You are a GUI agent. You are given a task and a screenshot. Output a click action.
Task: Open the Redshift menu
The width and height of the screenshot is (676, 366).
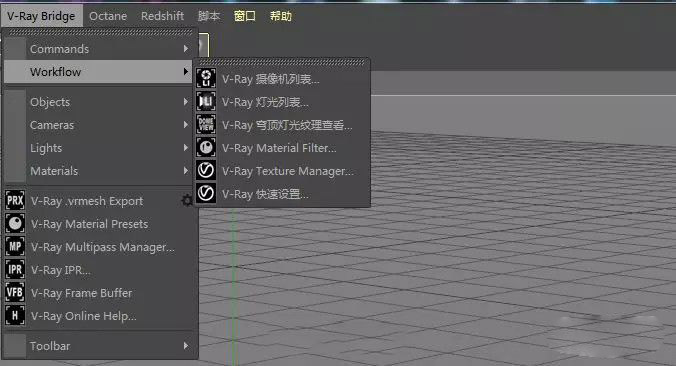[x=162, y=16]
